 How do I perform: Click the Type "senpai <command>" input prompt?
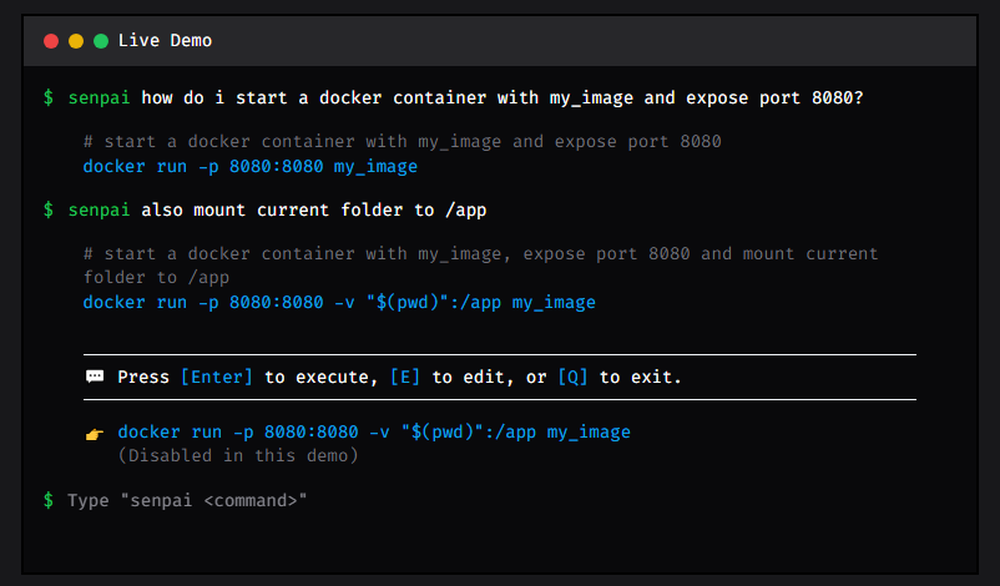click(187, 501)
